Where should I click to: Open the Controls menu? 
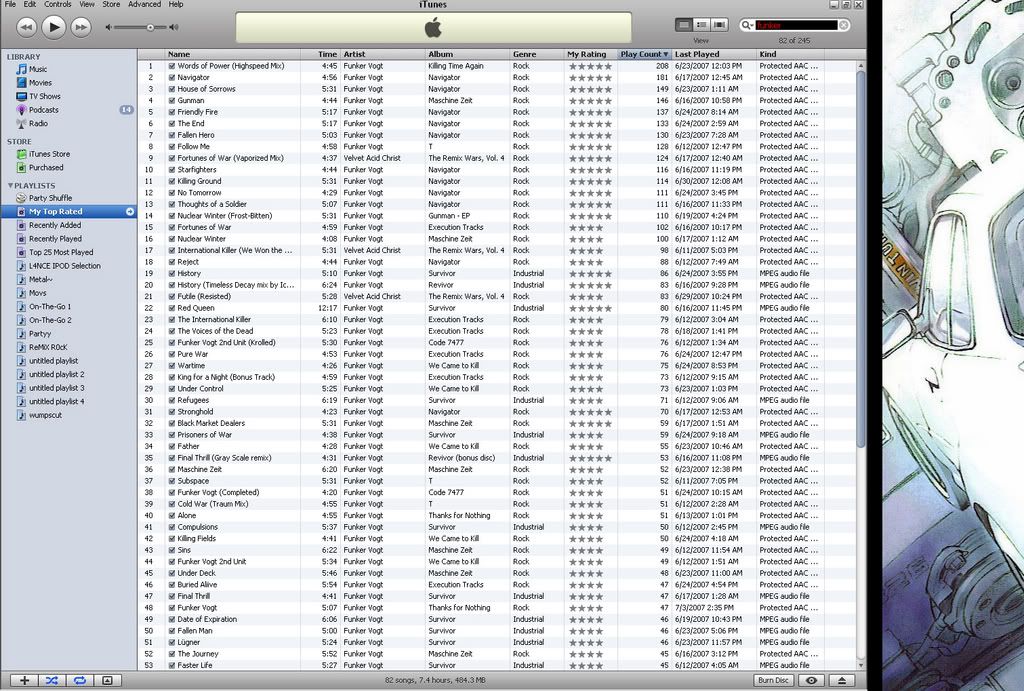click(x=58, y=4)
